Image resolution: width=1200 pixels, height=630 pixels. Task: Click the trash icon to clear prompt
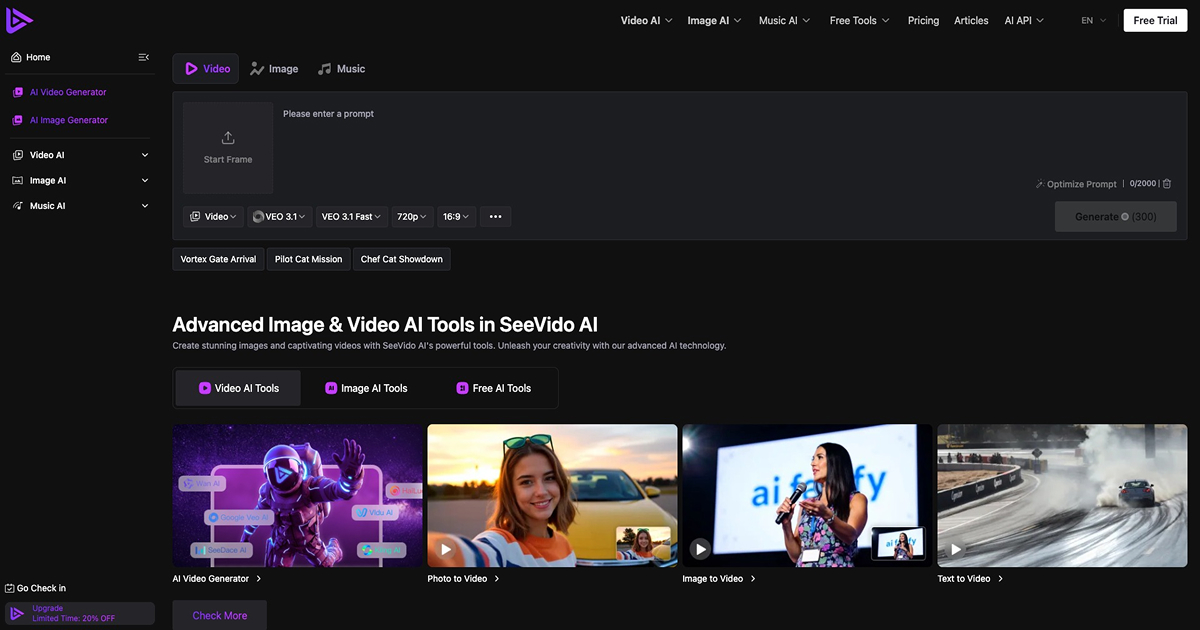pyautogui.click(x=1167, y=184)
